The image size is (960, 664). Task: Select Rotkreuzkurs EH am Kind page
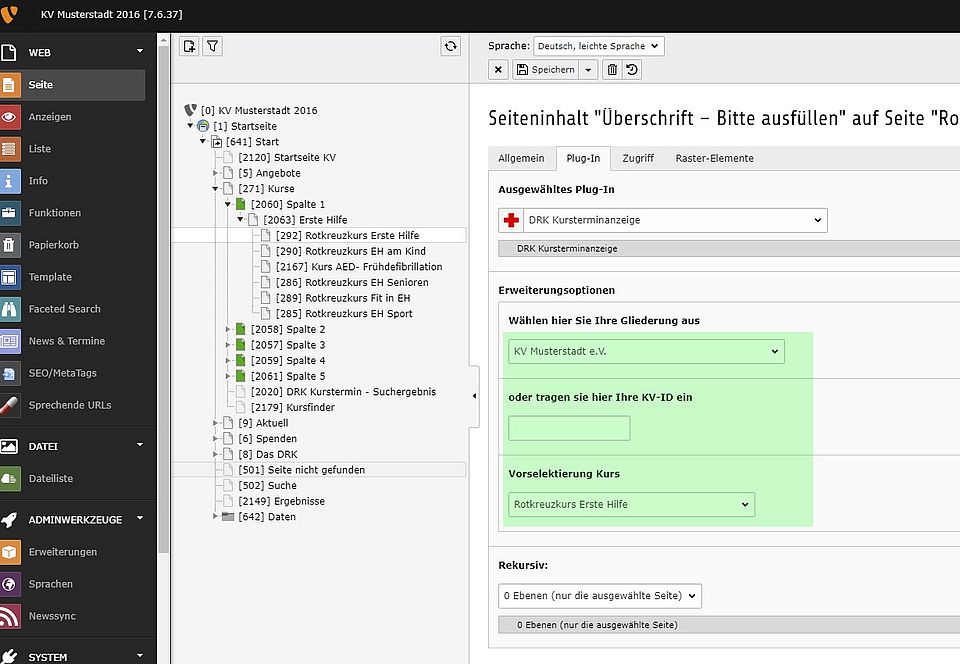[365, 251]
